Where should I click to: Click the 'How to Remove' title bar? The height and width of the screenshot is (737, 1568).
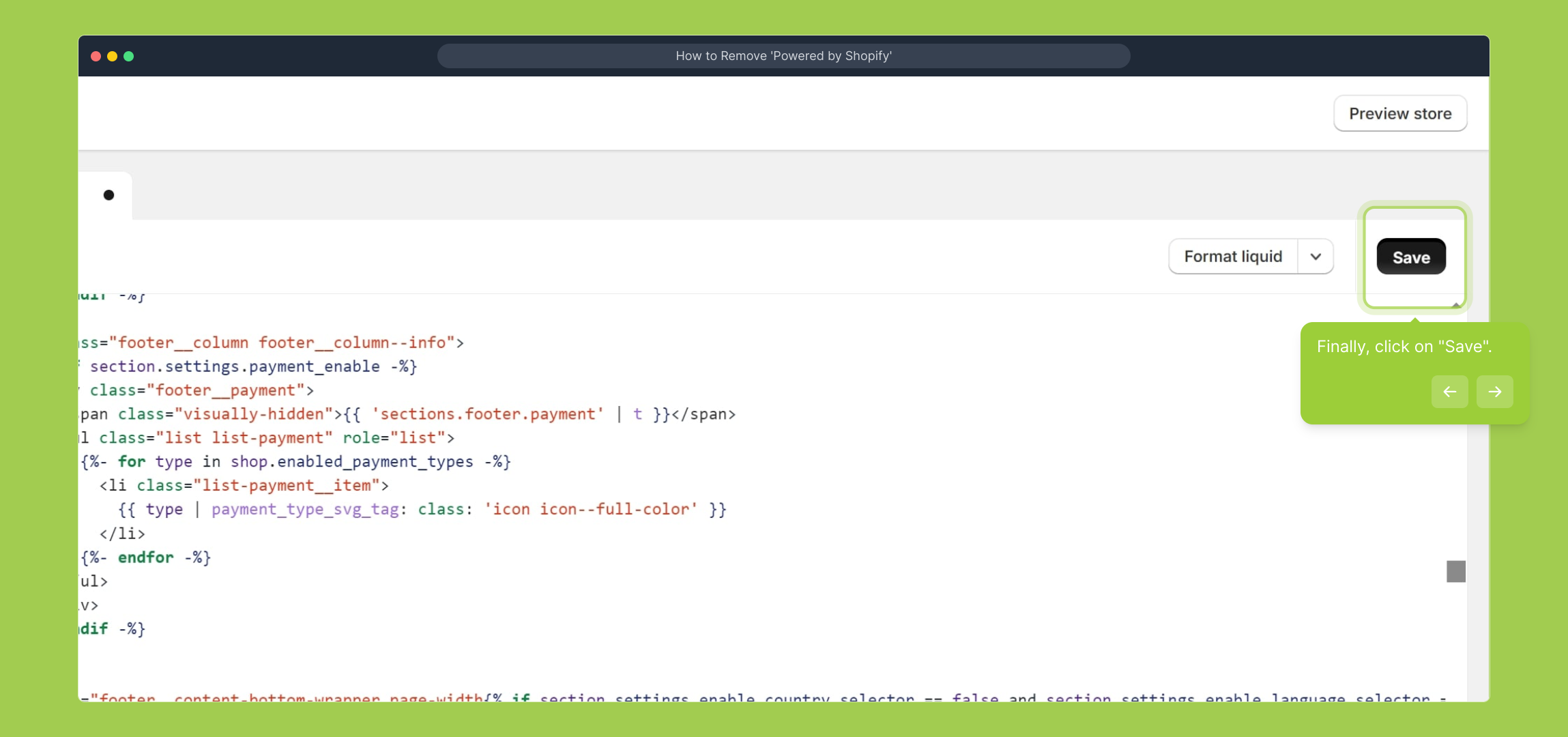[783, 56]
